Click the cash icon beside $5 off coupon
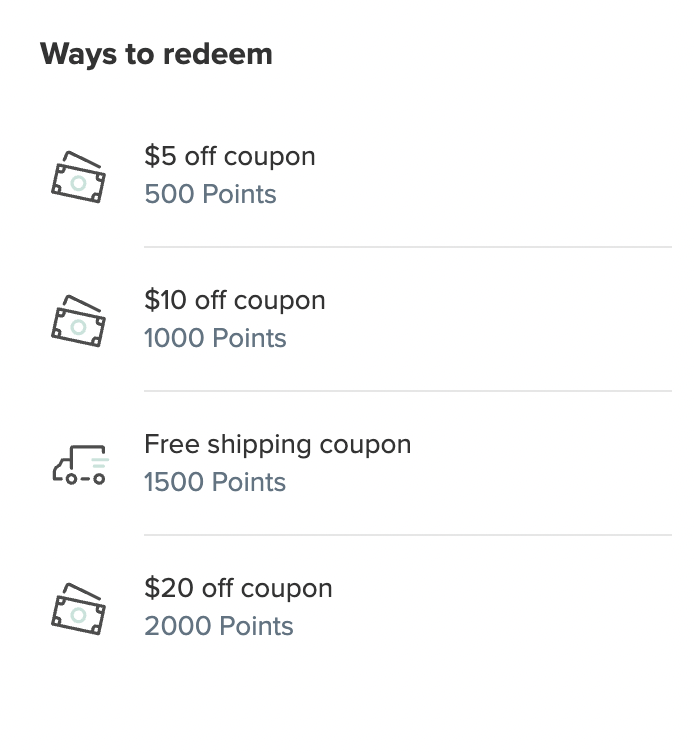Viewport: 694px width, 754px height. pos(78,176)
